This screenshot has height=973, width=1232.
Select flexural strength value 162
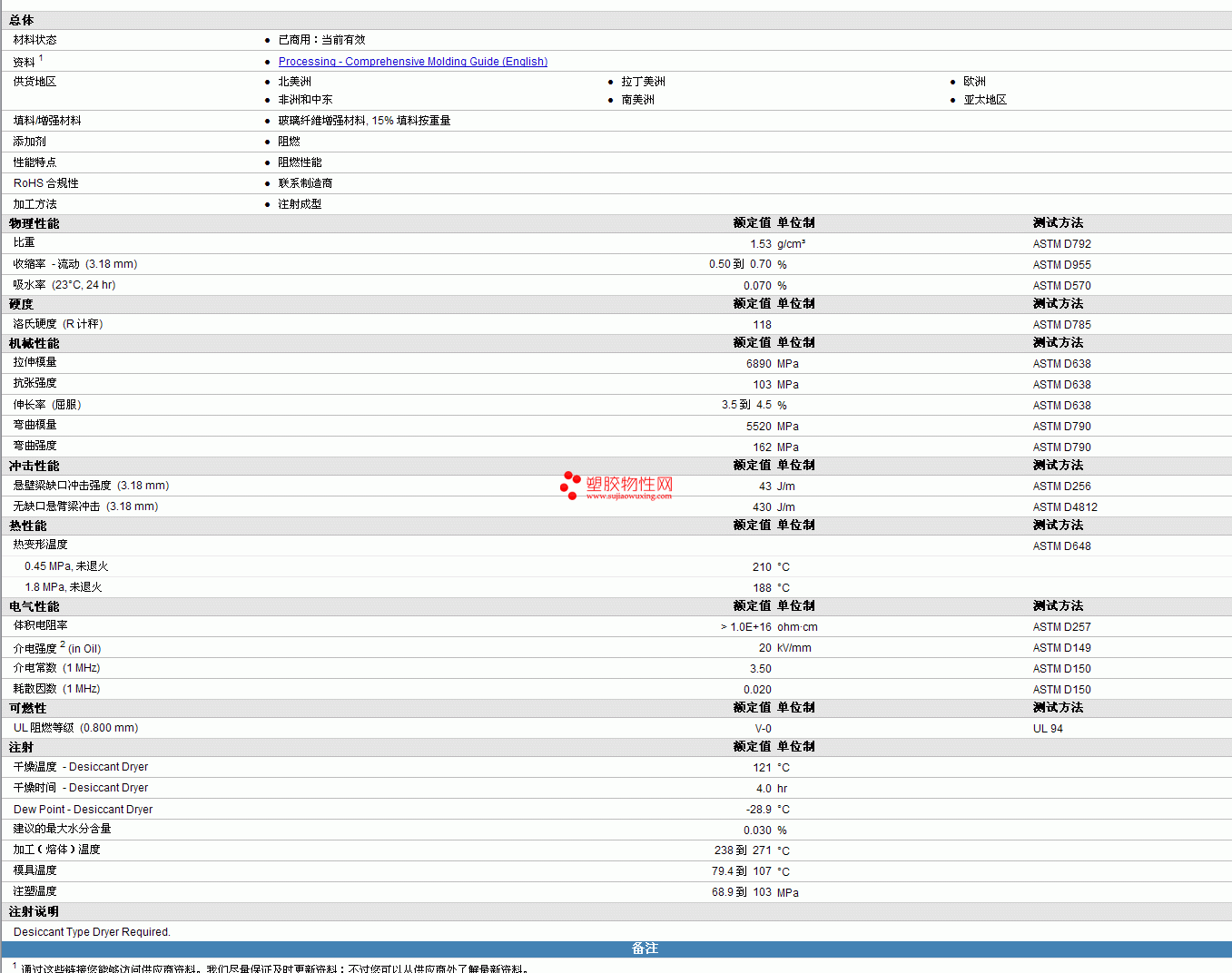pyautogui.click(x=763, y=447)
